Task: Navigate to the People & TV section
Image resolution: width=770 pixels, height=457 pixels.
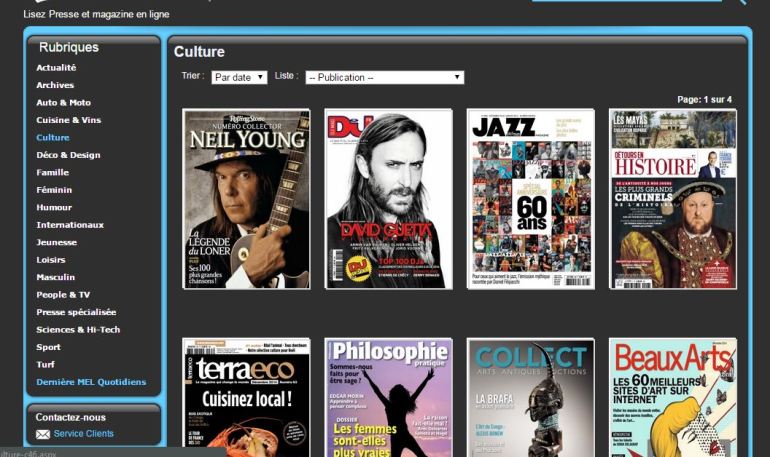Action: 63,295
